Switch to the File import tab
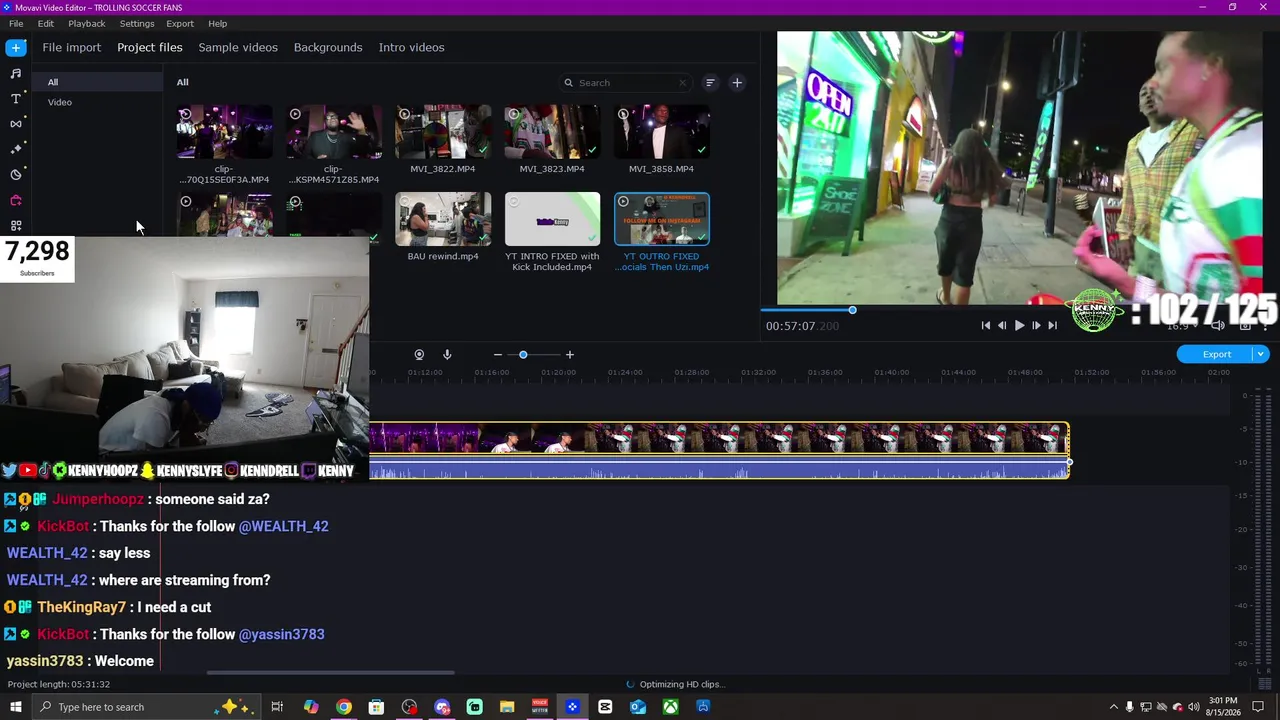The image size is (1280, 720). [x=71, y=47]
